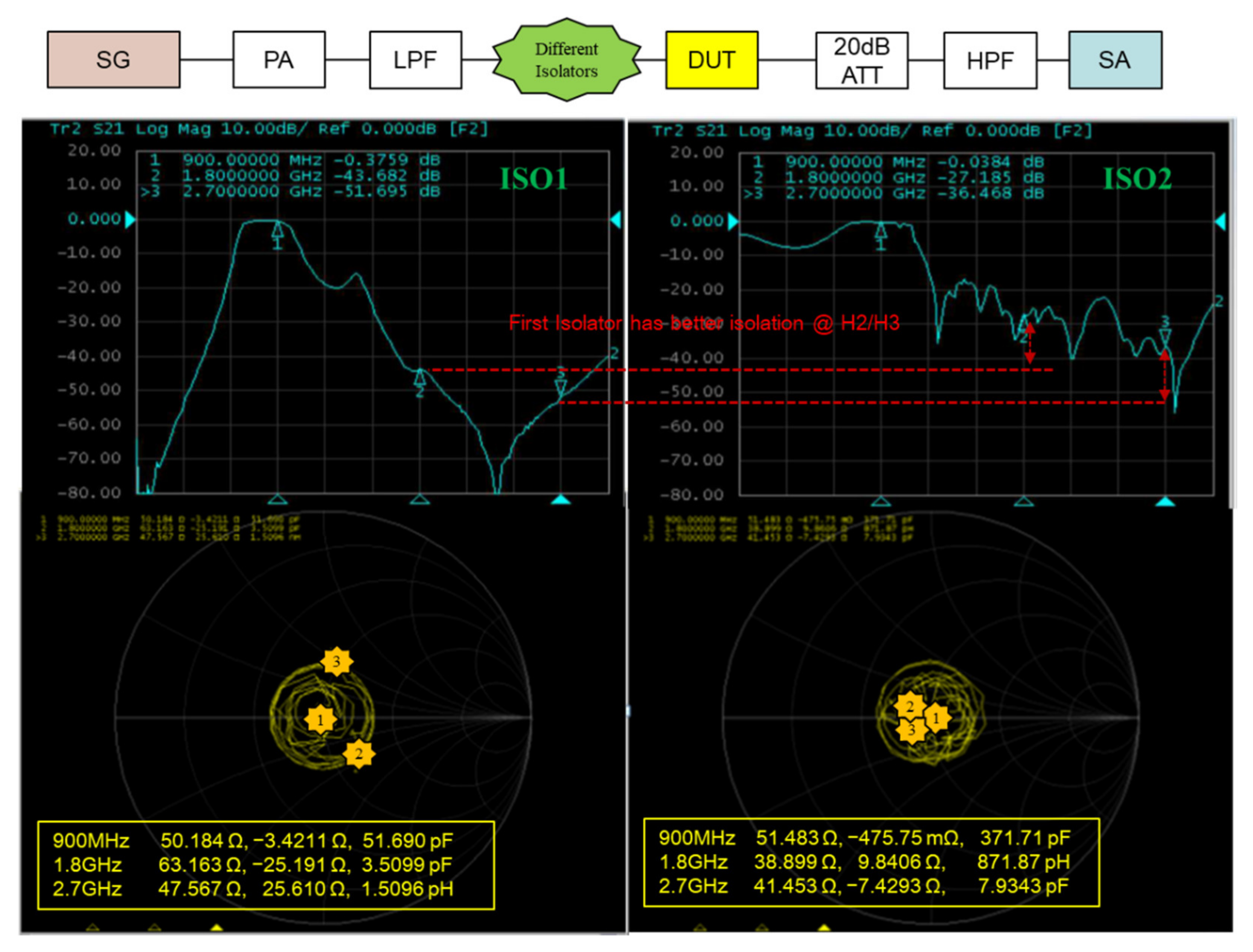The height and width of the screenshot is (952, 1253).
Task: Click star marker 2 on ISO1 Smith chart
Action: 358,754
